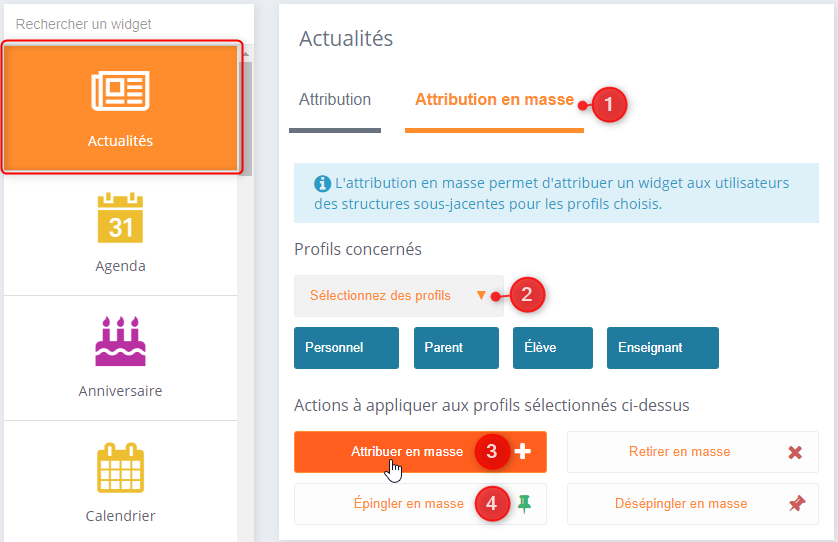The width and height of the screenshot is (838, 542).
Task: Expand profiles list with the orange arrow
Action: 481,295
